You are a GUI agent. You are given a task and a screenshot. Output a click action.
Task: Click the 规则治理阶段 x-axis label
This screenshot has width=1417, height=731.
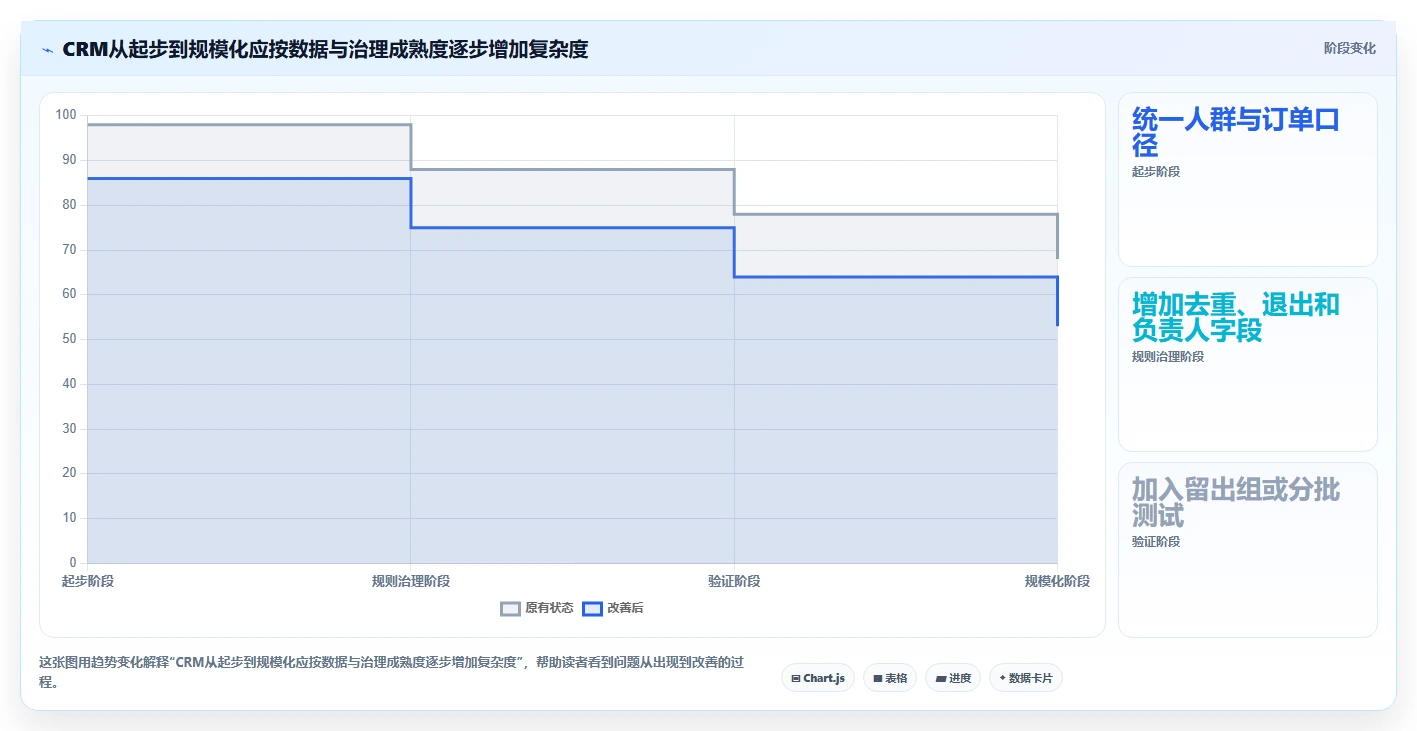click(x=411, y=581)
